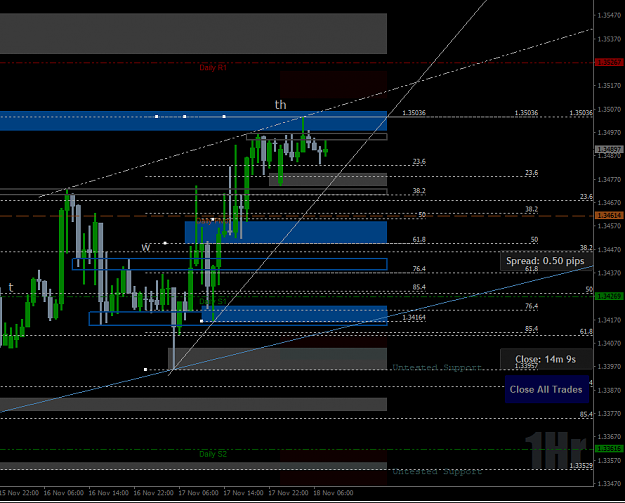Select the 'W' chart text label
Screen dimensions: 625x503
pyautogui.click(x=146, y=248)
